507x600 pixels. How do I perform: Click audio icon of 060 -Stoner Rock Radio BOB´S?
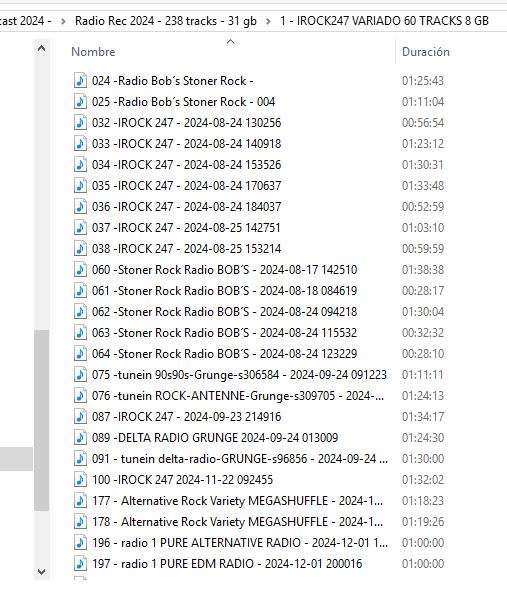tap(80, 270)
